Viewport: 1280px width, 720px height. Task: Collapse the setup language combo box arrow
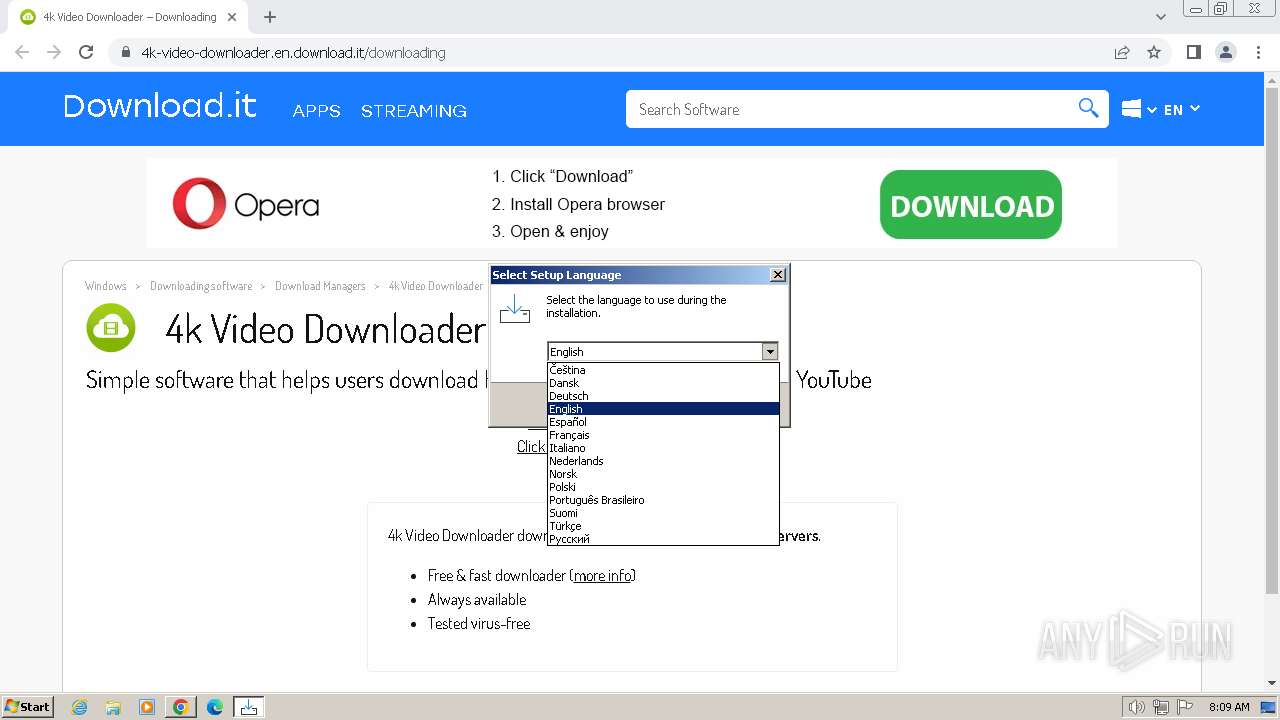[x=769, y=352]
